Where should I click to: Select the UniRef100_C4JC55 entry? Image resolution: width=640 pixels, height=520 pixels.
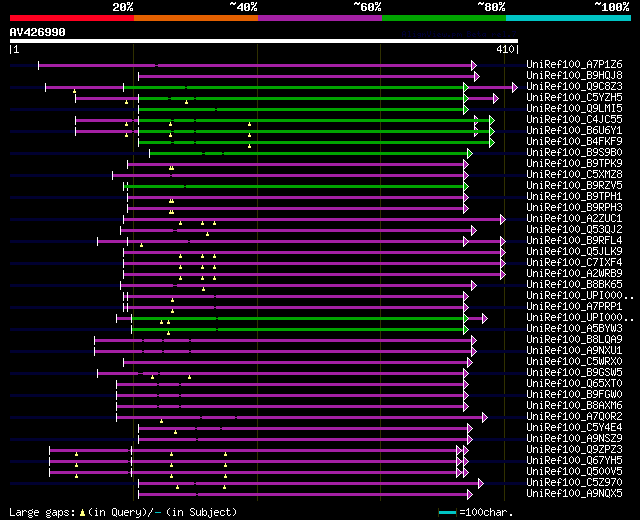pyautogui.click(x=574, y=120)
